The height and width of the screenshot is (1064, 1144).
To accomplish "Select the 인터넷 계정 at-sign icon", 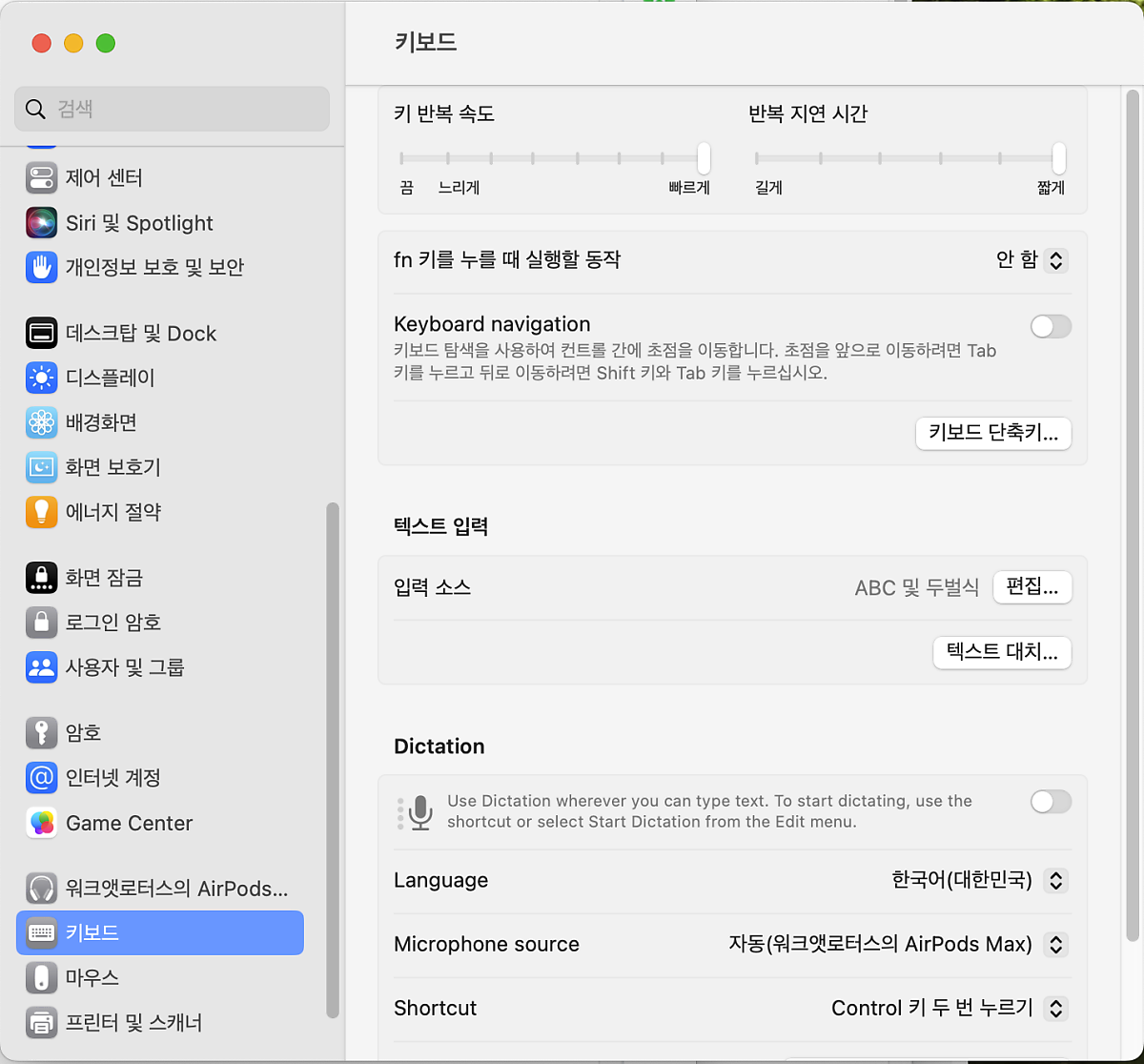I will [41, 778].
